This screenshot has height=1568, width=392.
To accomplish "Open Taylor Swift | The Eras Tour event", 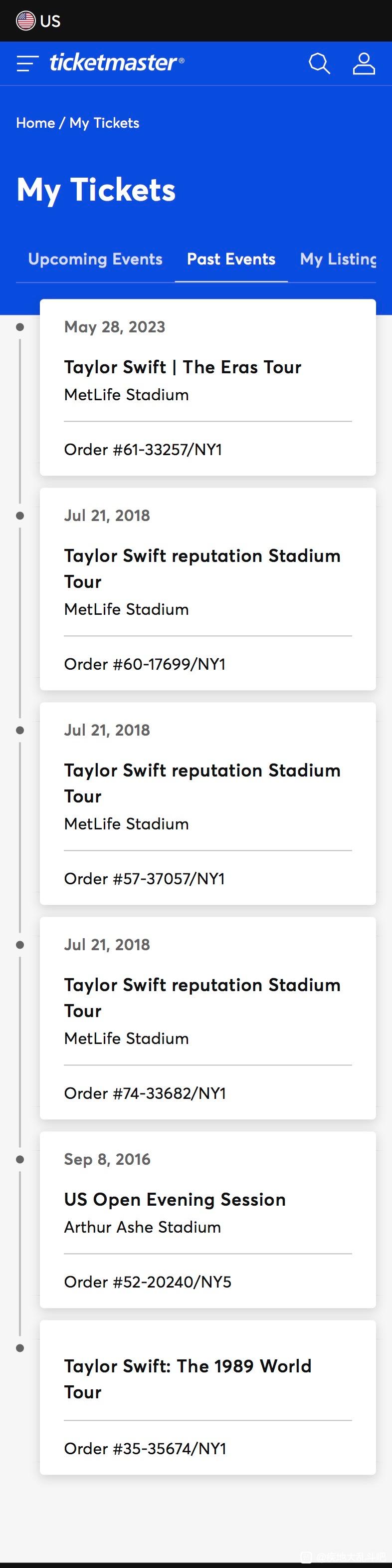I will 183,367.
